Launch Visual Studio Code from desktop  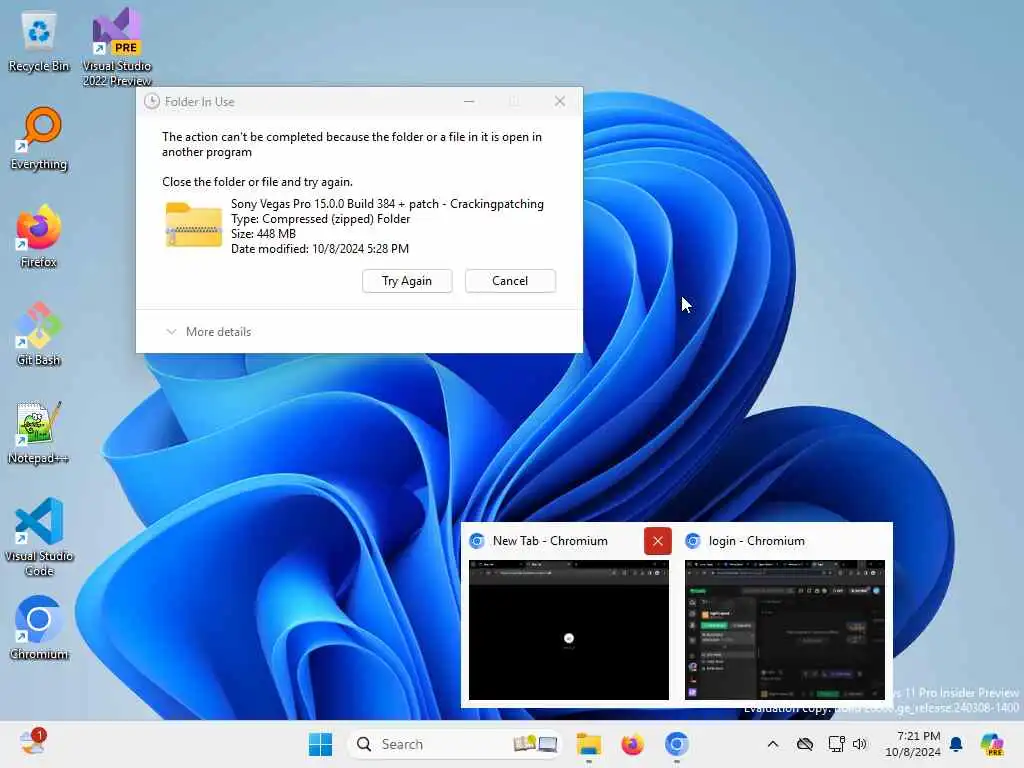pyautogui.click(x=39, y=537)
